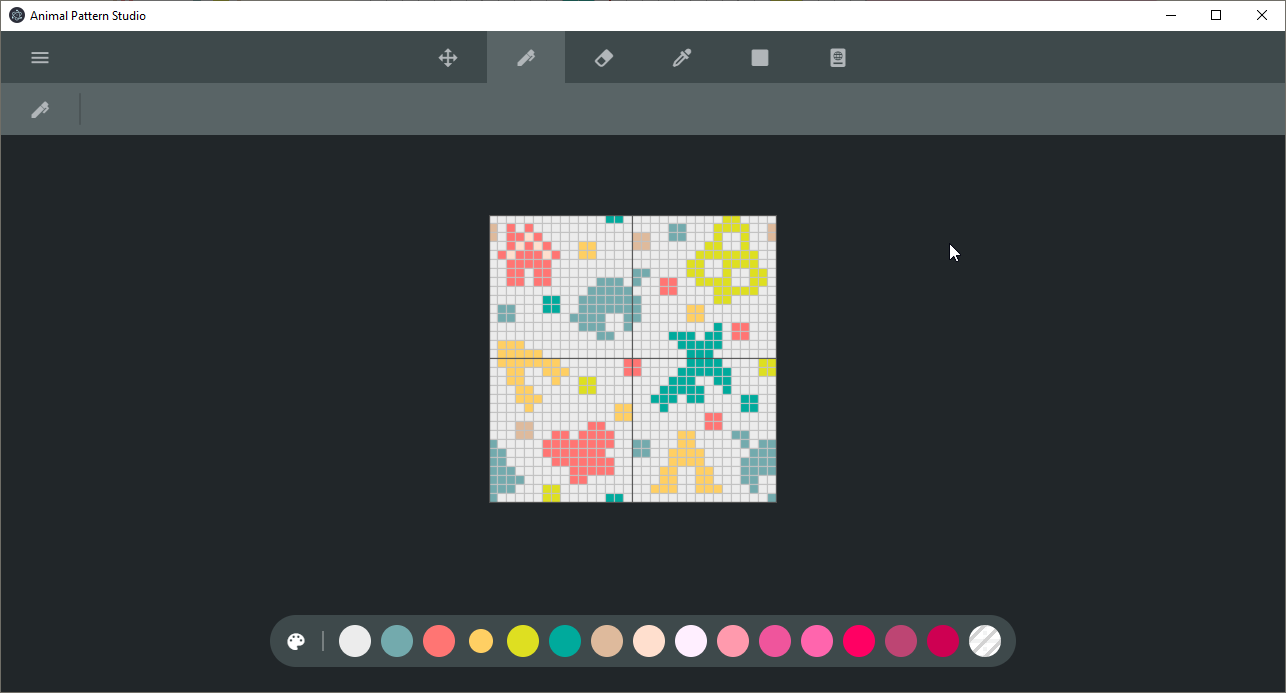
Task: Pick the dark crimson color swatch
Action: coord(943,641)
